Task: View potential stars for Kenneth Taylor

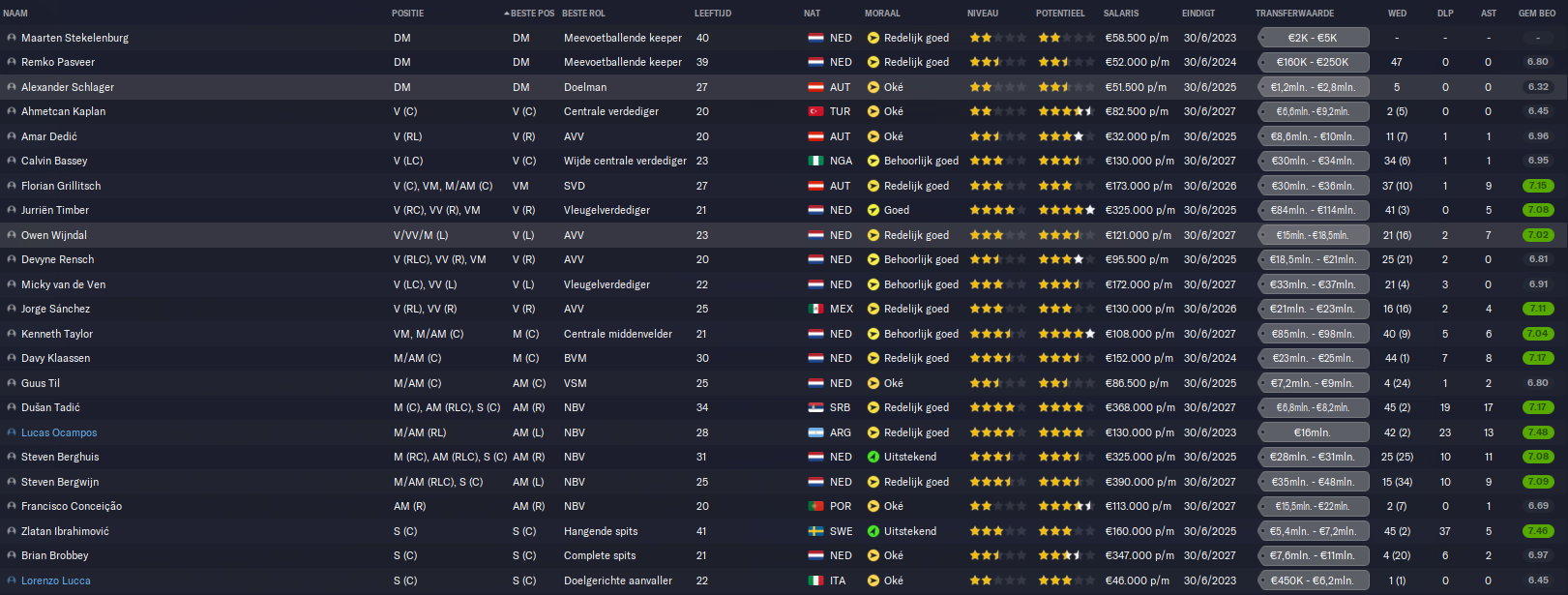Action: [1066, 334]
